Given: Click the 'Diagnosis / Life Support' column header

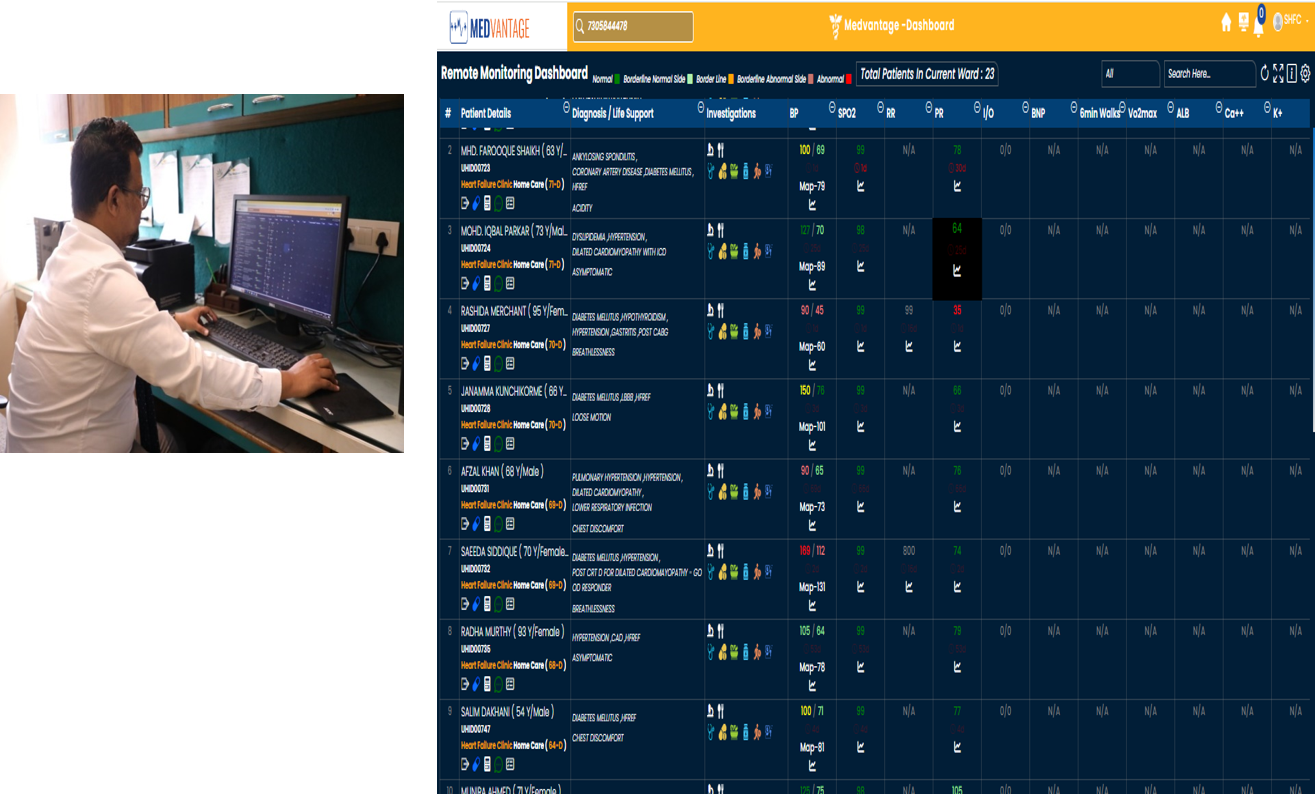Looking at the screenshot, I should 613,113.
